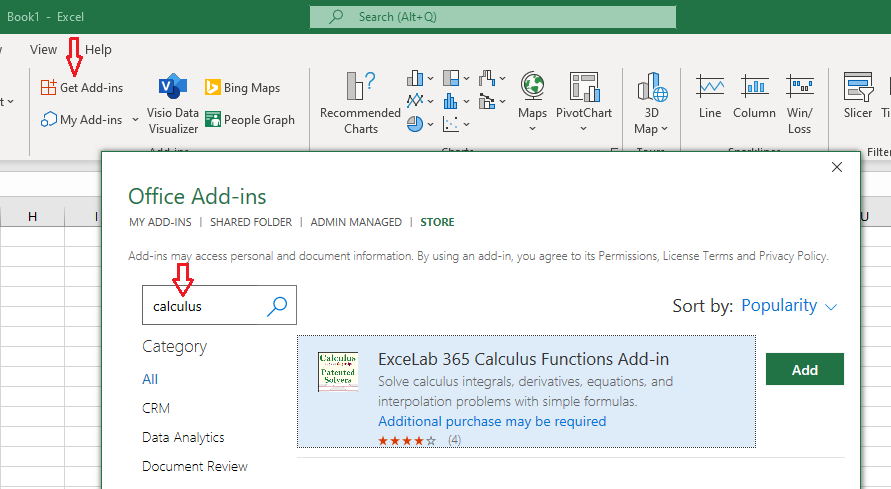Insert Column sparkline
Viewport: 891px width, 489px height.
click(x=754, y=97)
